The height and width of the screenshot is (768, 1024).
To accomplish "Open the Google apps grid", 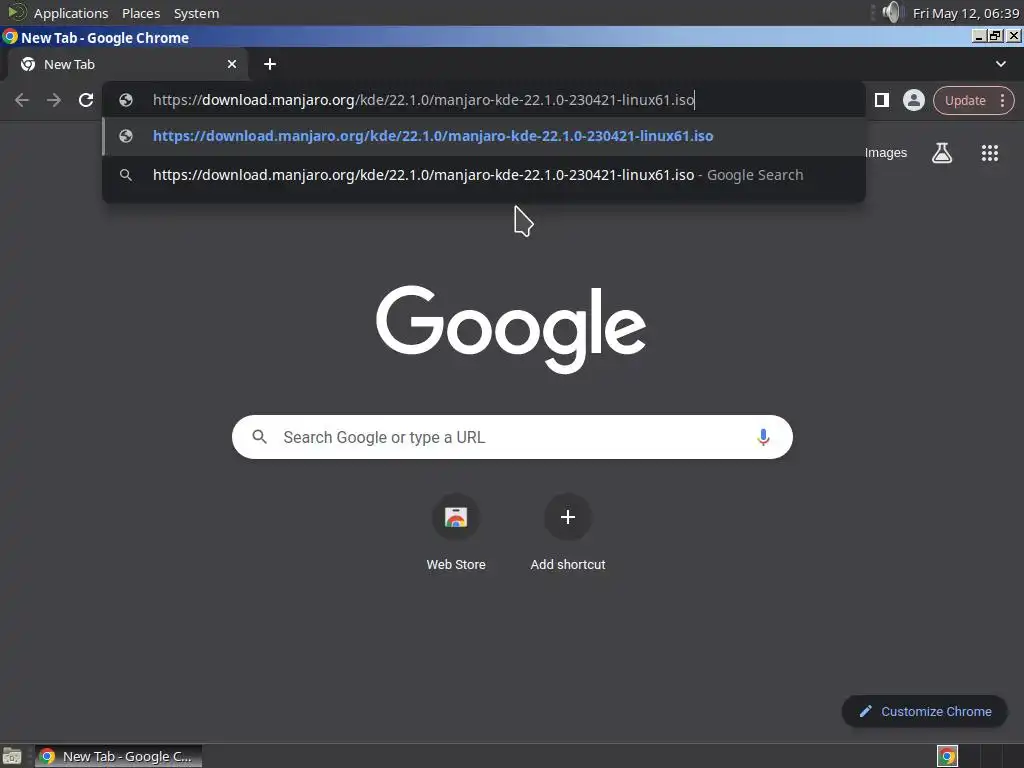I will tap(990, 153).
